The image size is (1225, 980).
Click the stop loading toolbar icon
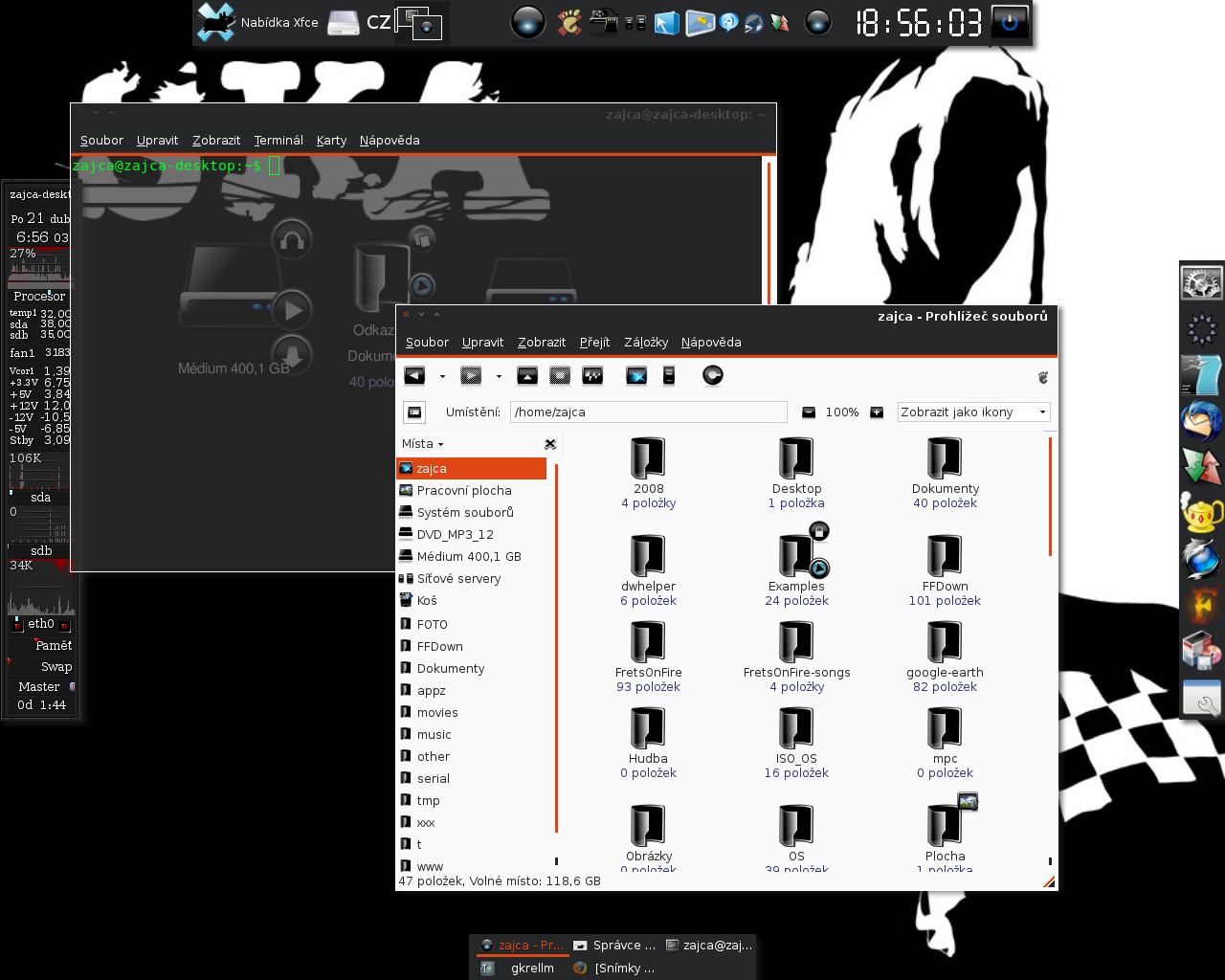[x=560, y=376]
